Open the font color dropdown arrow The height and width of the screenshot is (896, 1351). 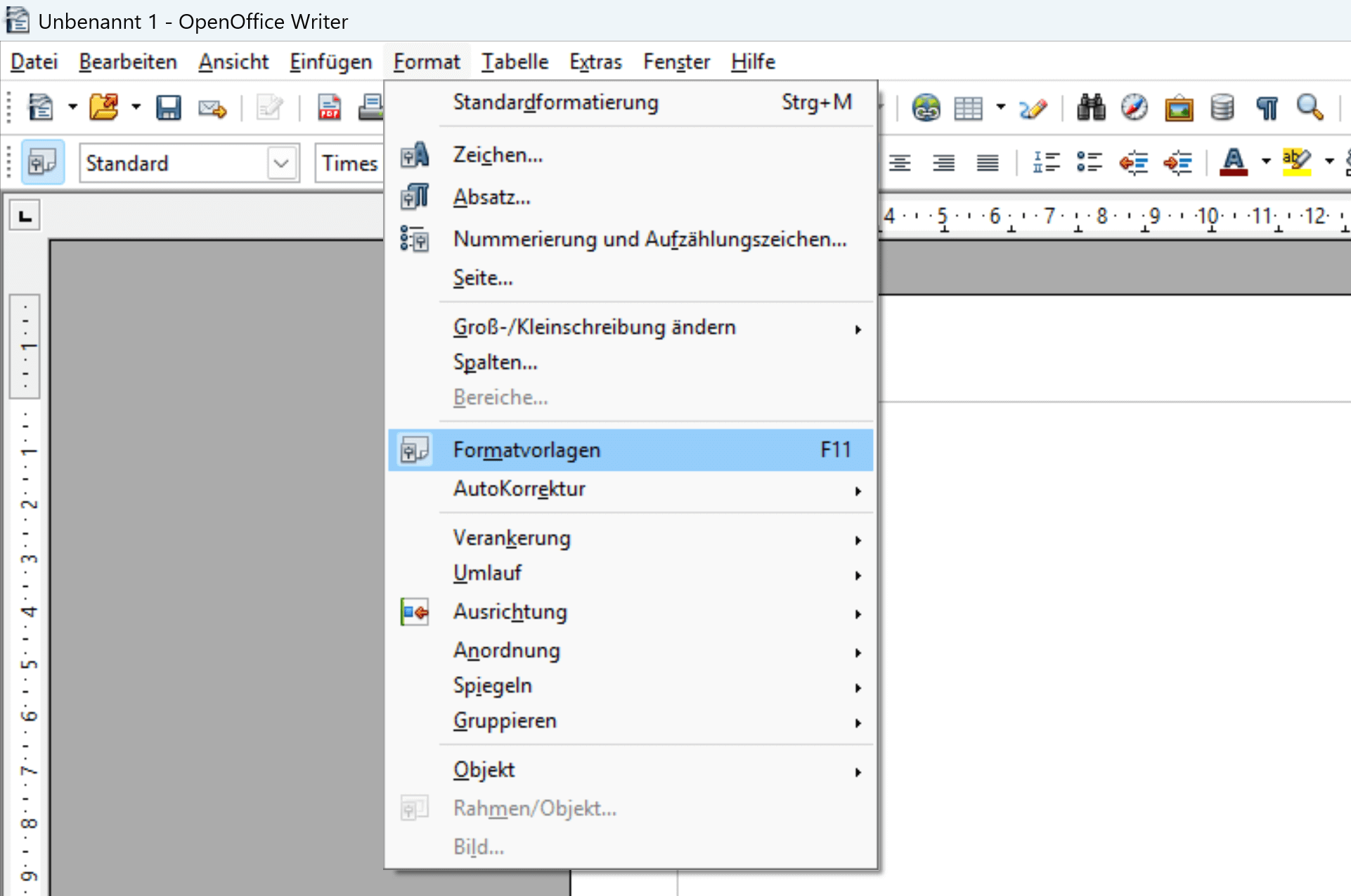pyautogui.click(x=1265, y=162)
